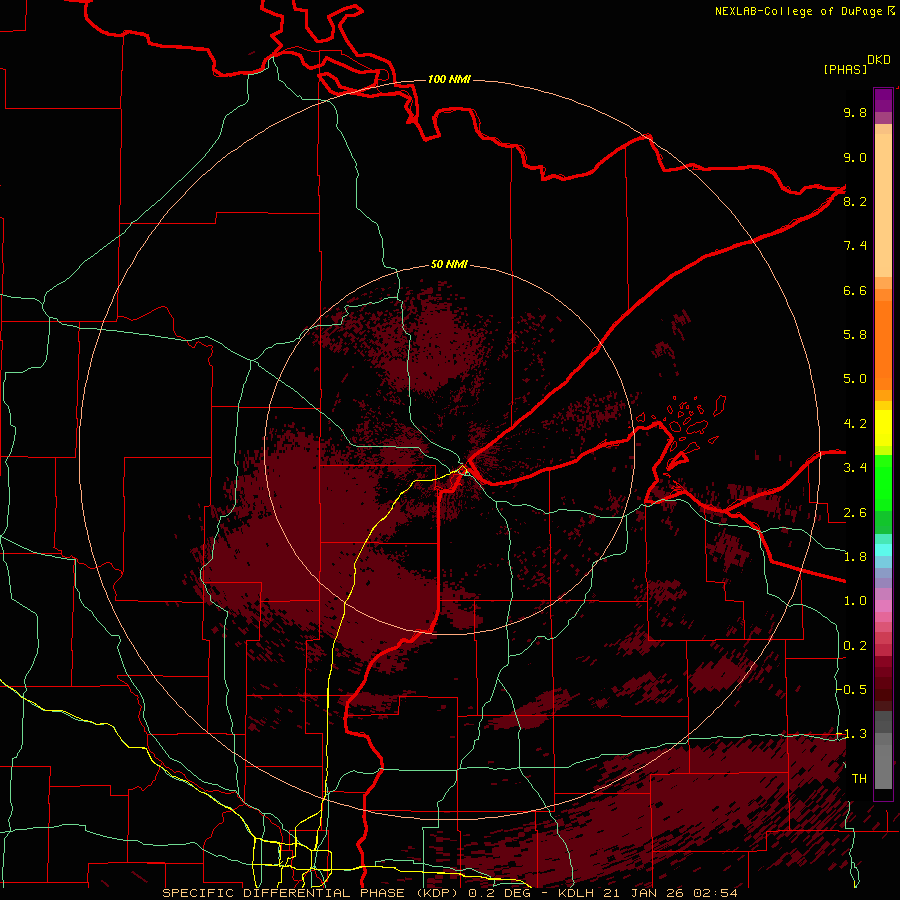The height and width of the screenshot is (900, 900).
Task: Click the 100 NMI range ring label
Action: pos(449,79)
